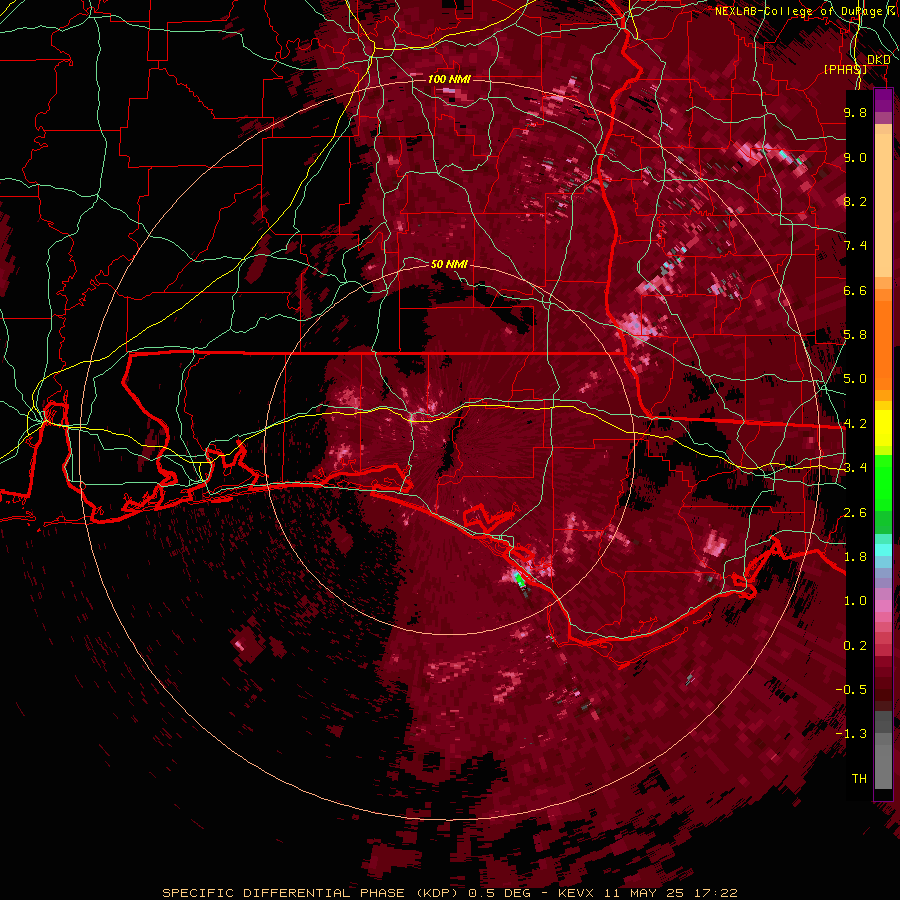Click the 1.8 legend value
This screenshot has height=900, width=900.
tap(855, 557)
